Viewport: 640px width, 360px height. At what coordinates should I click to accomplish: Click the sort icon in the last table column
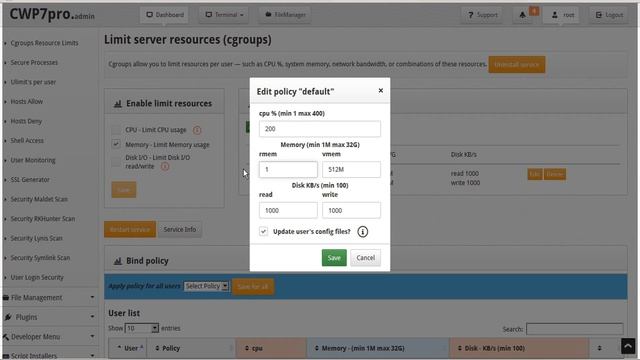pyautogui.click(x=600, y=348)
